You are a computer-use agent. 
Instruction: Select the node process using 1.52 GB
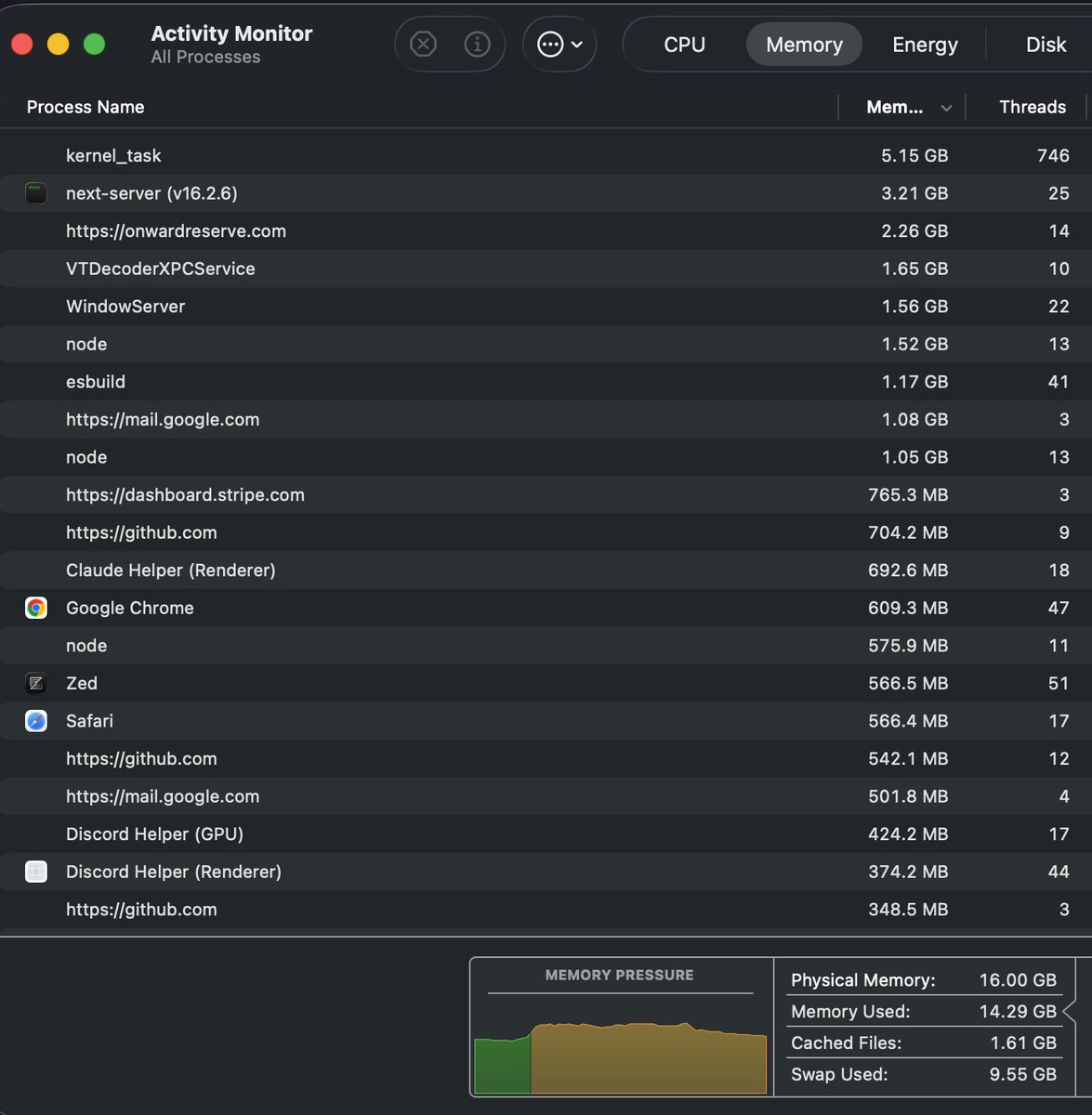(x=546, y=344)
